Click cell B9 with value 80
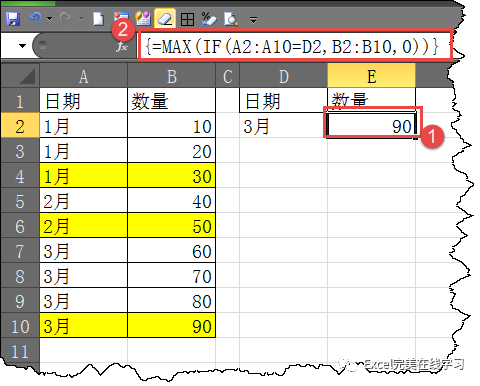Viewport: 480px width, 386px height. 172,300
